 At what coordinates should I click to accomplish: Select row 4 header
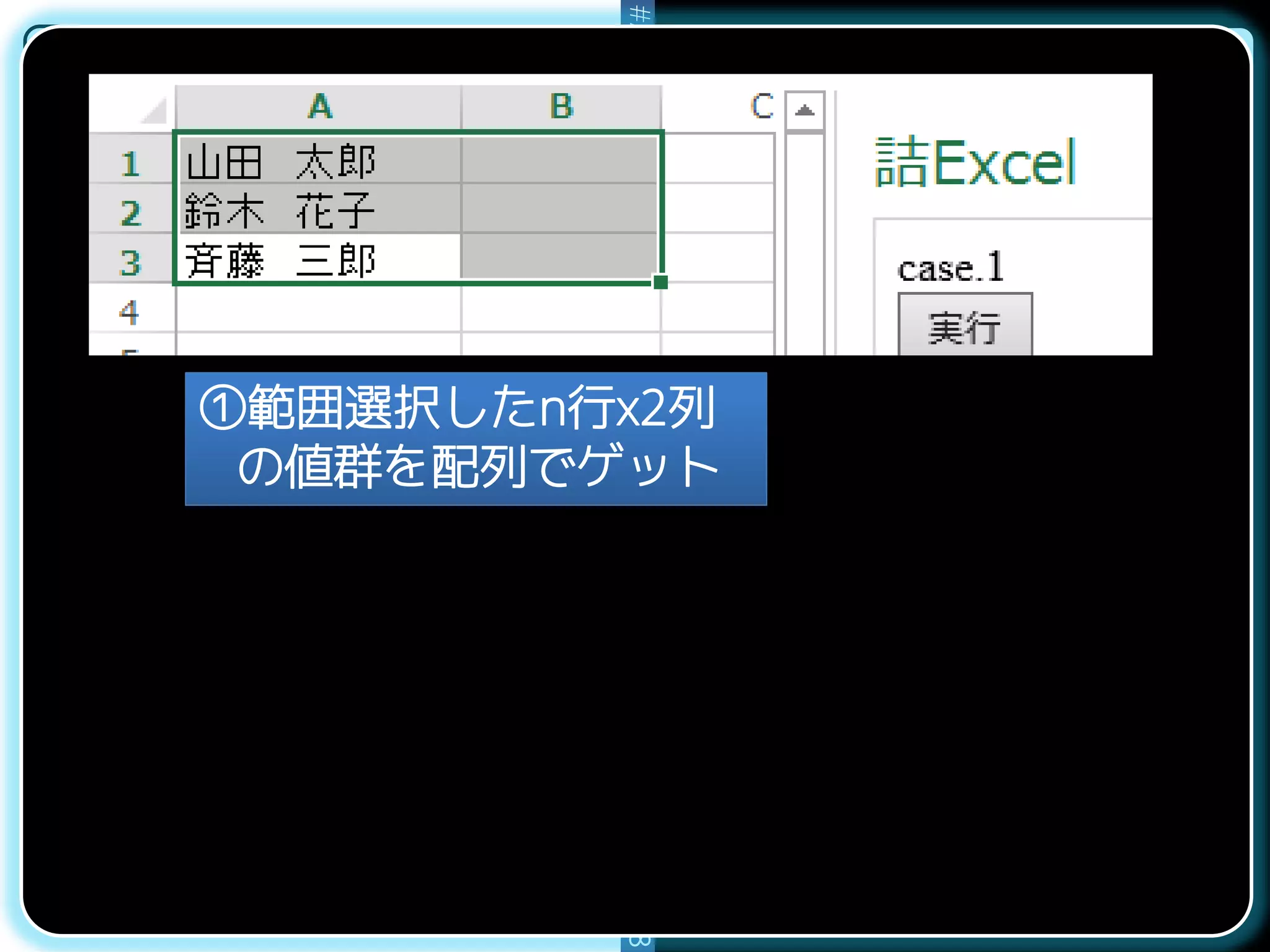pyautogui.click(x=131, y=308)
